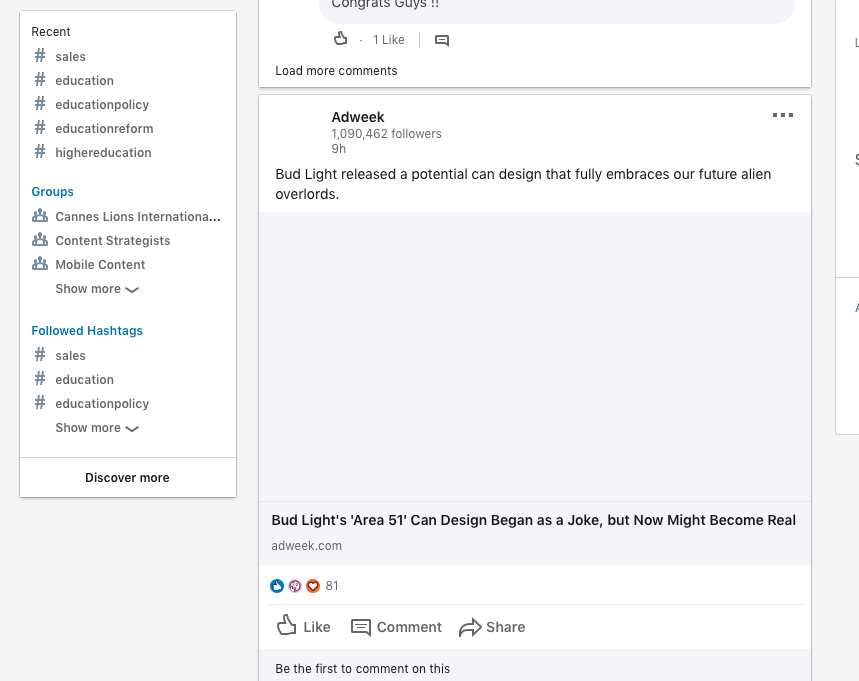The width and height of the screenshot is (859, 681).
Task: Load more comments on the post above
Action: pyautogui.click(x=336, y=71)
